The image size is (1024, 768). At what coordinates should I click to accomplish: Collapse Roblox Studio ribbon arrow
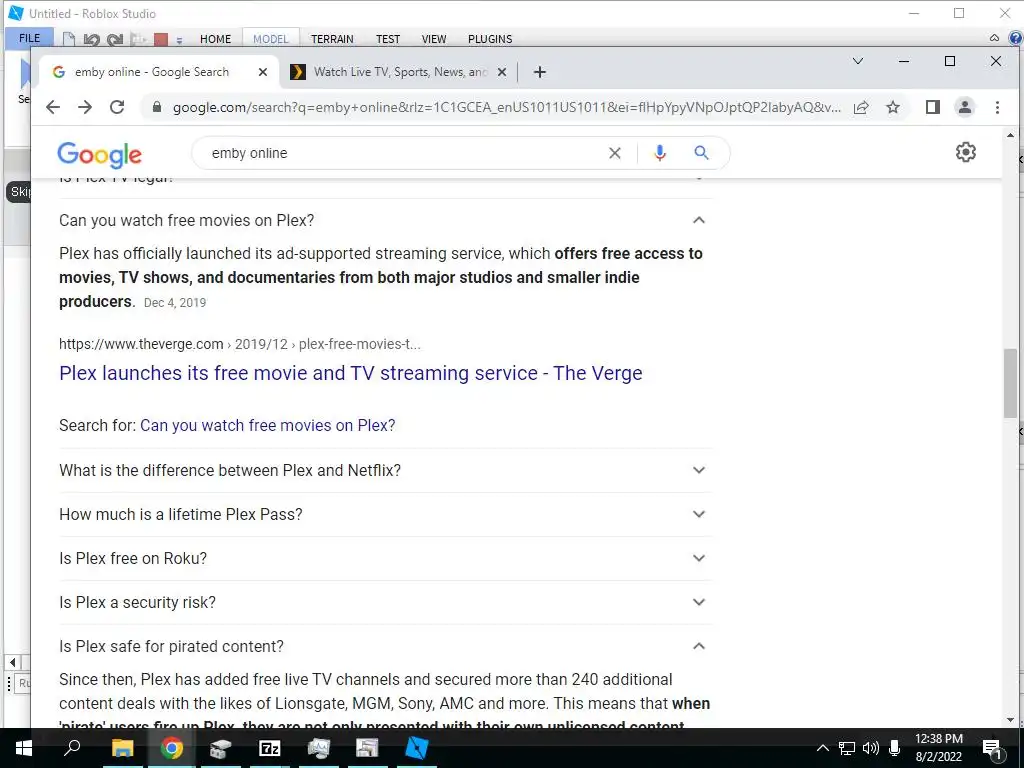[994, 38]
